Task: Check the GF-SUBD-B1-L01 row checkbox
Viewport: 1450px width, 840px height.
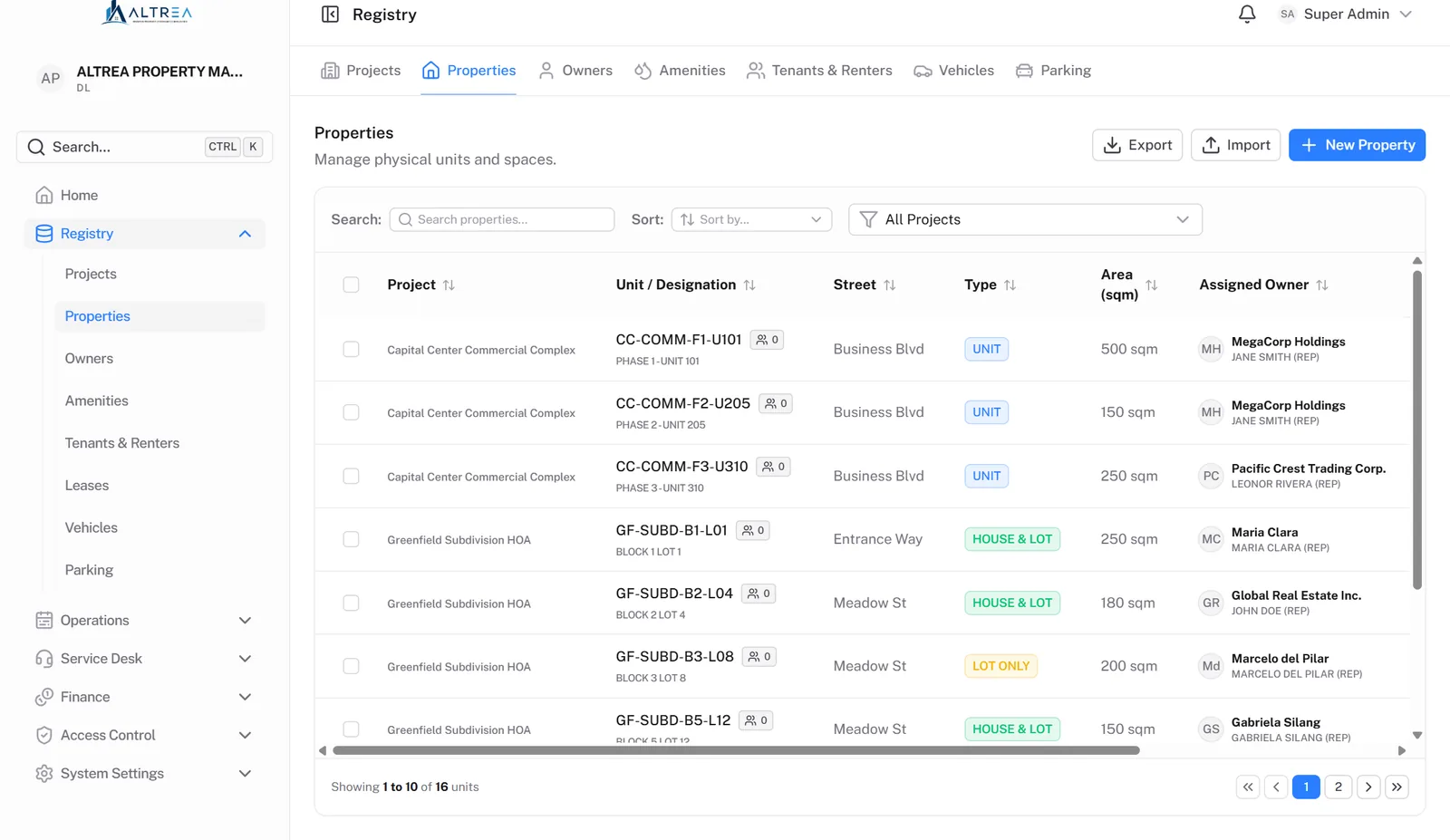Action: [x=351, y=539]
